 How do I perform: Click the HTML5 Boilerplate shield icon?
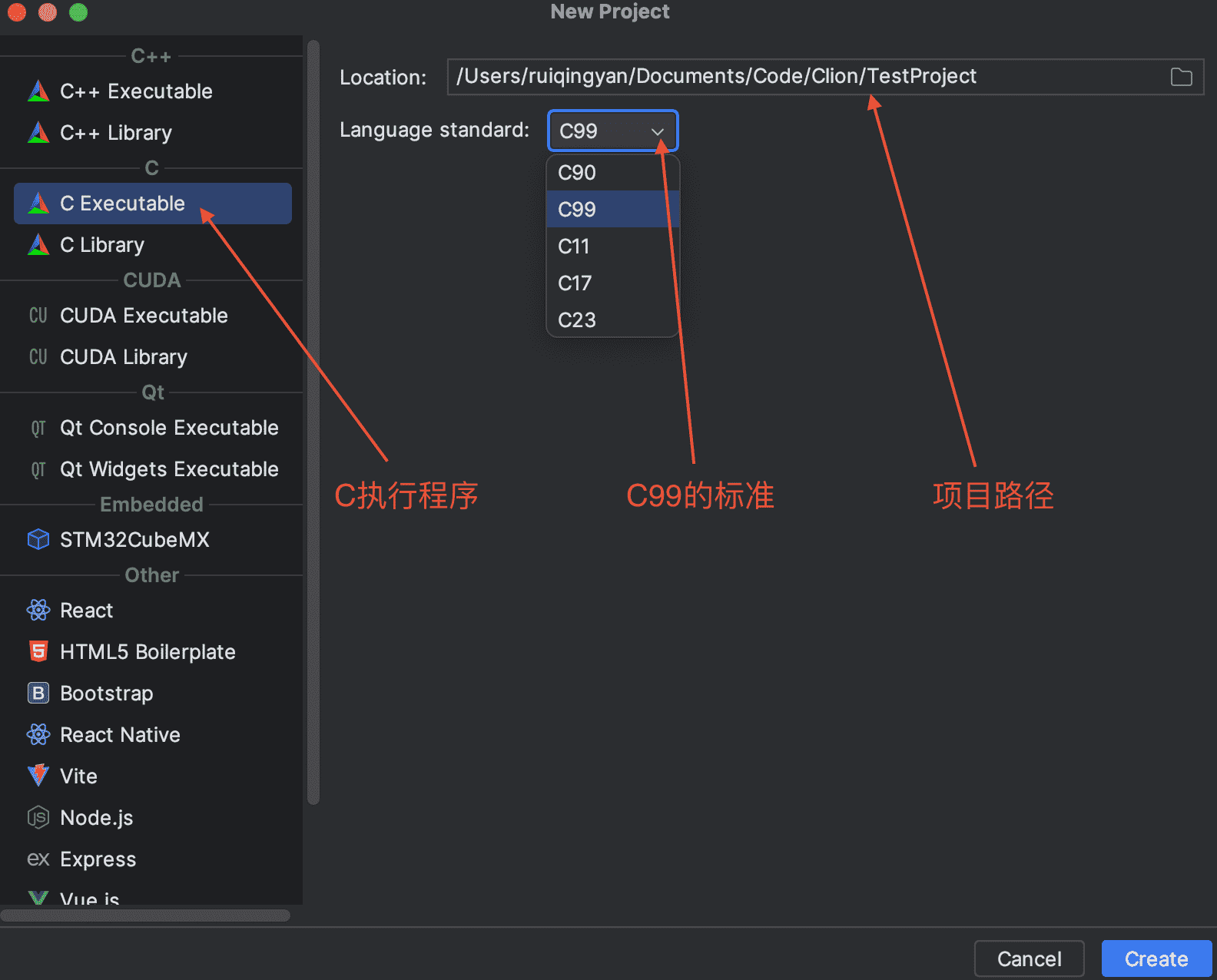coord(38,652)
